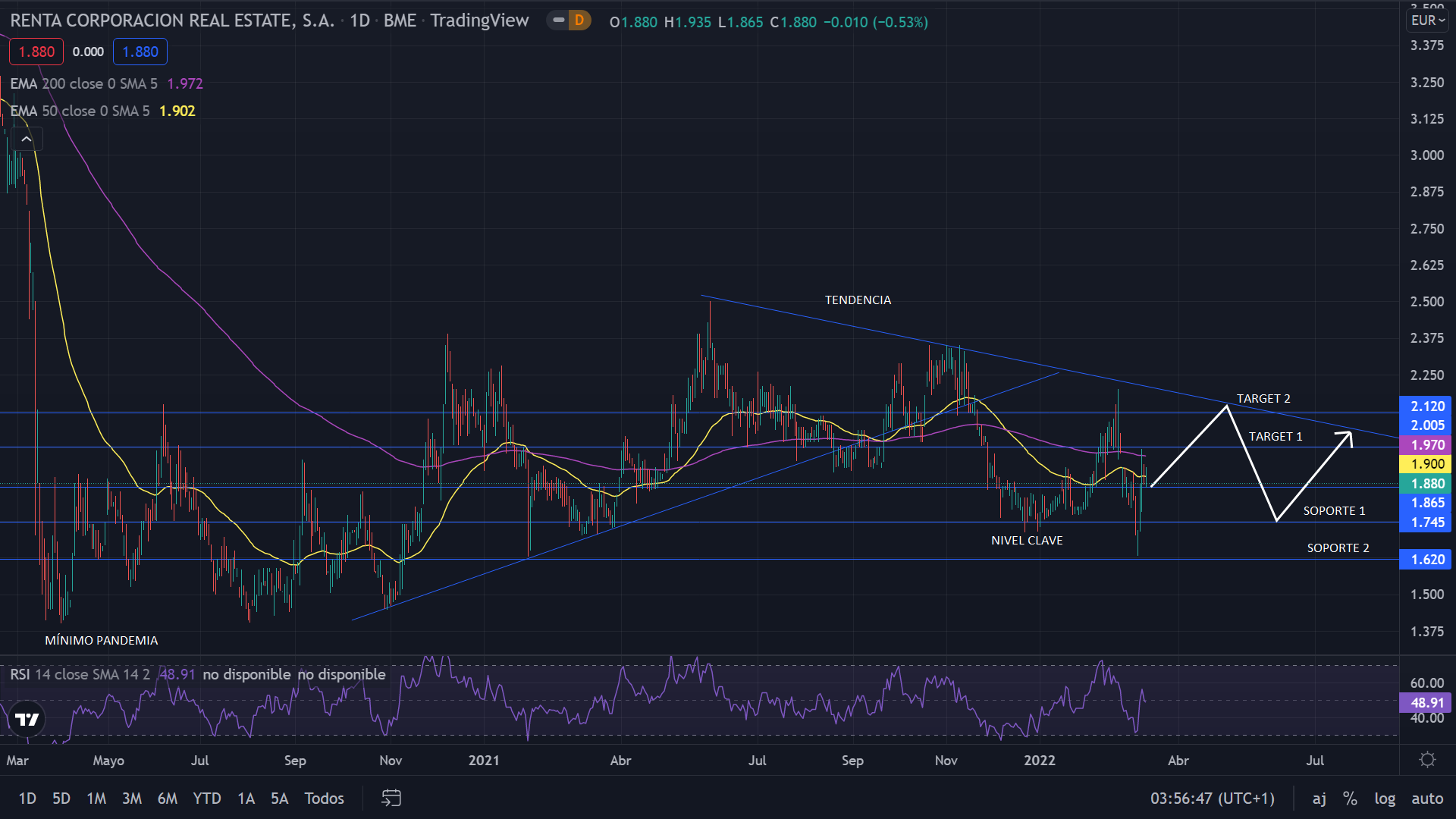This screenshot has width=1456, height=819.
Task: Toggle adjusted data aj option
Action: coord(1319,798)
